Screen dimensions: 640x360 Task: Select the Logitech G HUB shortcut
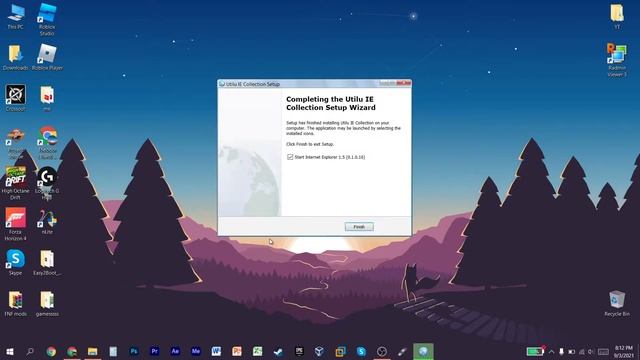[47, 183]
